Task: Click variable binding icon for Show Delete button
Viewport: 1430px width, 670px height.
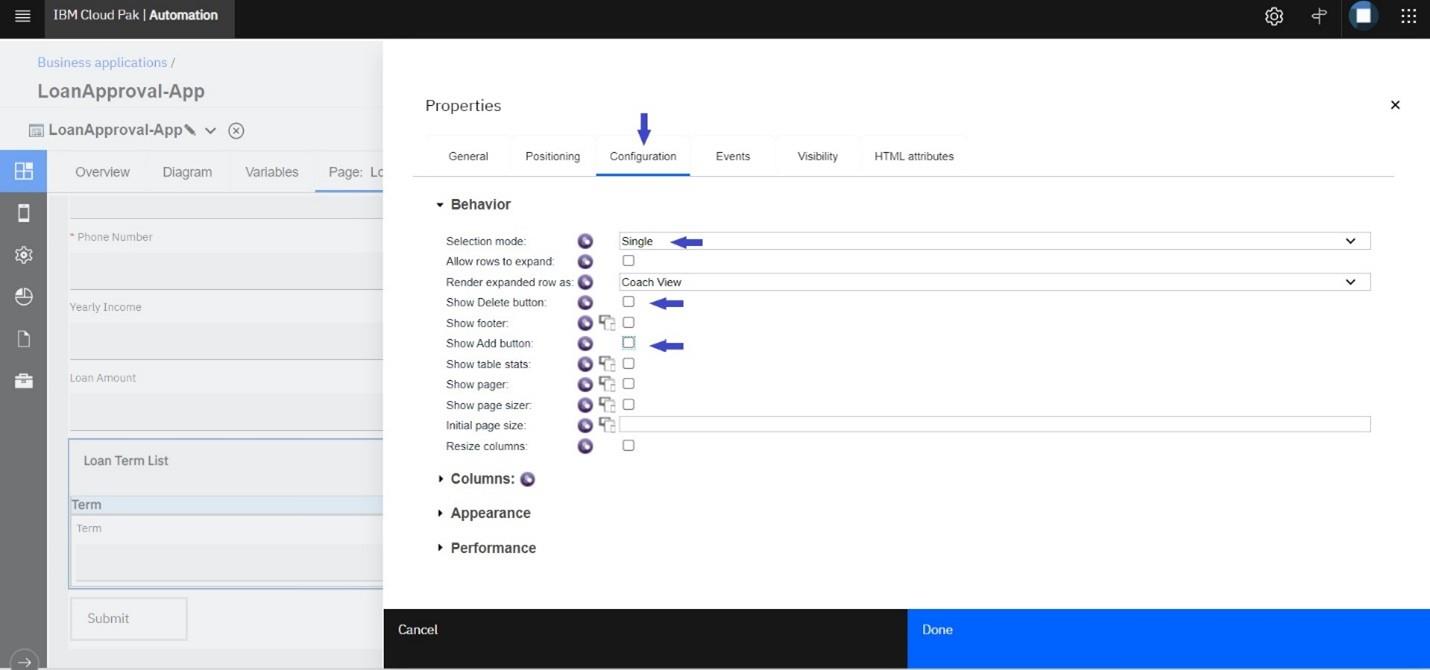Action: coord(585,302)
